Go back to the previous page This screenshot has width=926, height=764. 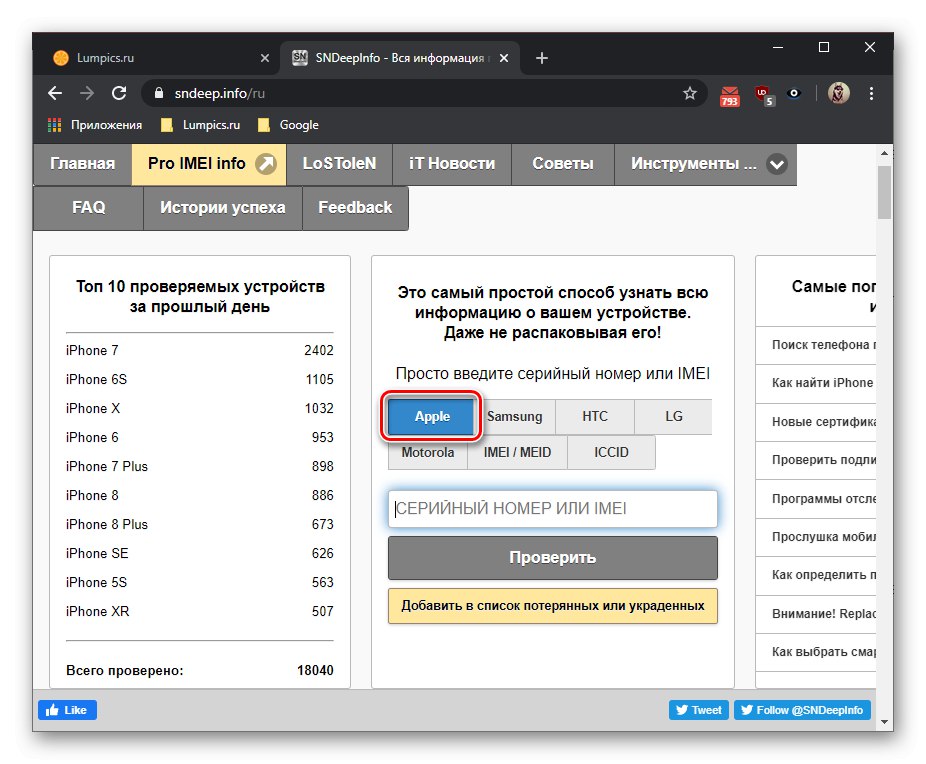click(x=55, y=93)
